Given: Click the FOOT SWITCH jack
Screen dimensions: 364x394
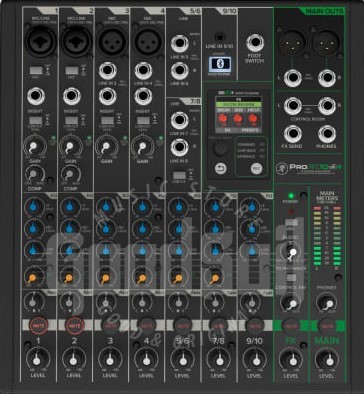Looking at the screenshot, I should click(255, 43).
